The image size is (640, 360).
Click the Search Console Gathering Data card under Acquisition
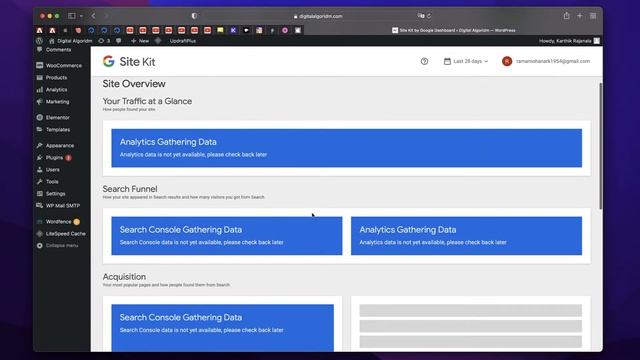coord(222,328)
